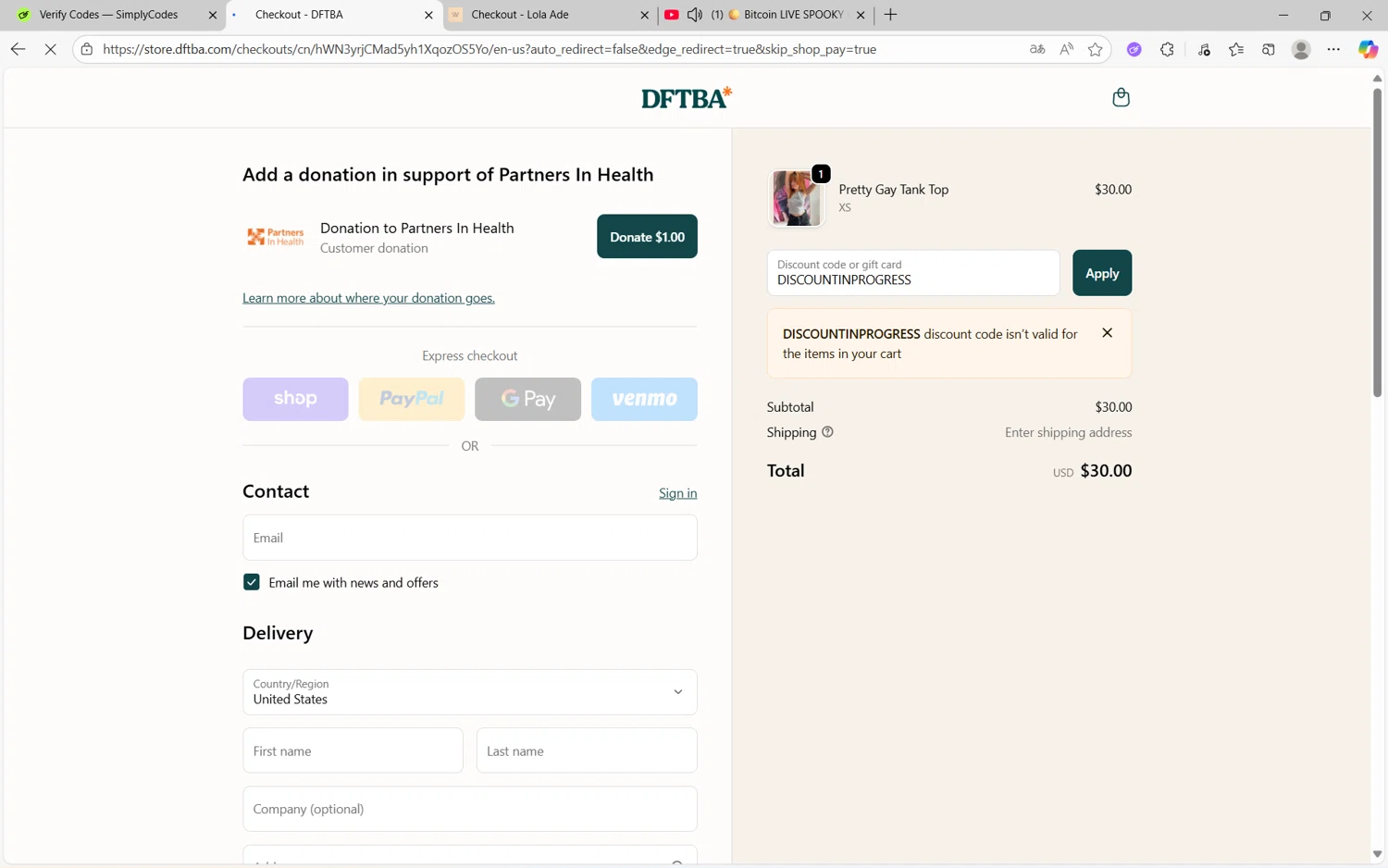Open the translate page icon
This screenshot has width=1388, height=868.
[x=1037, y=49]
